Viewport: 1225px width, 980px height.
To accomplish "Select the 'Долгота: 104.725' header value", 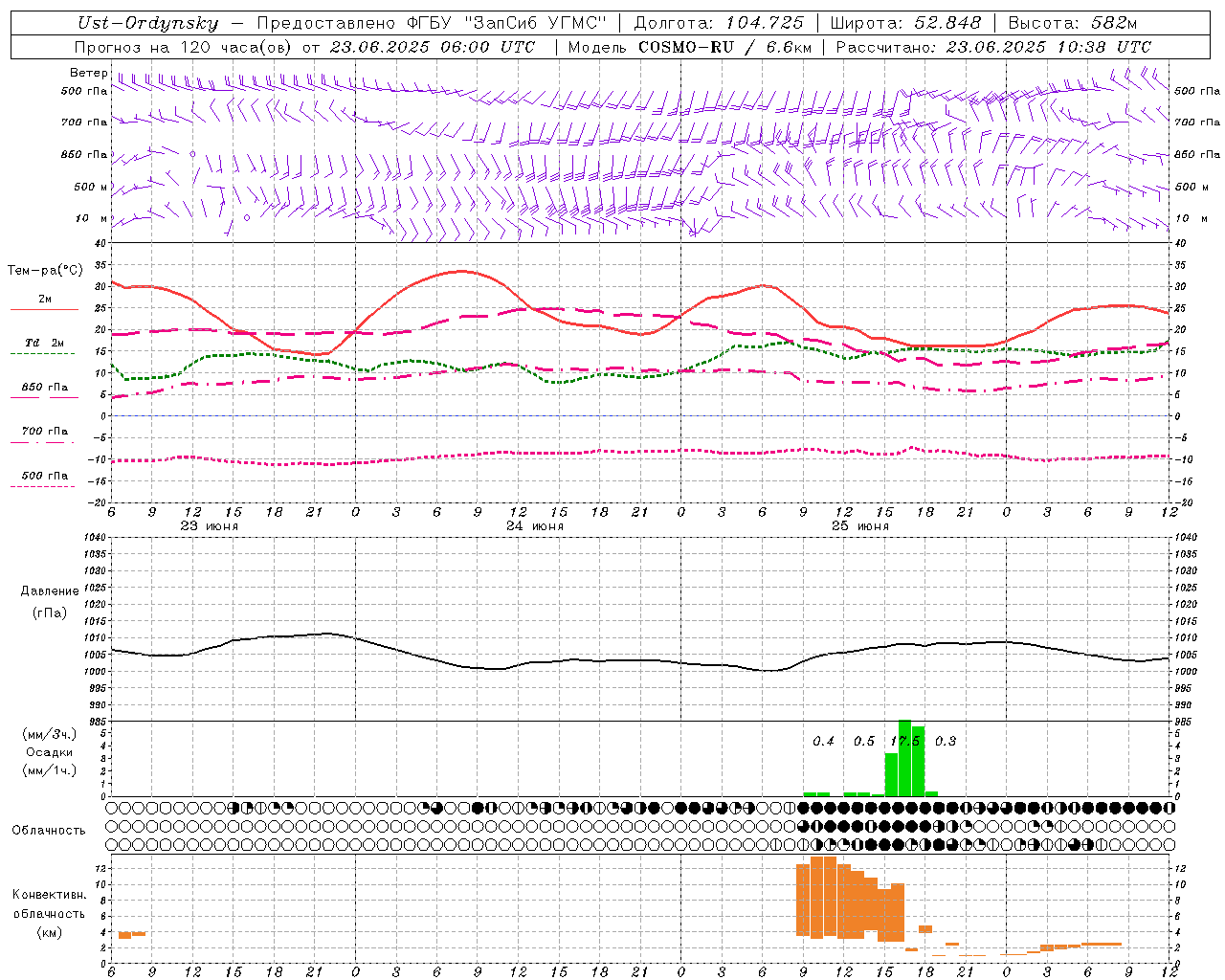I will [718, 24].
